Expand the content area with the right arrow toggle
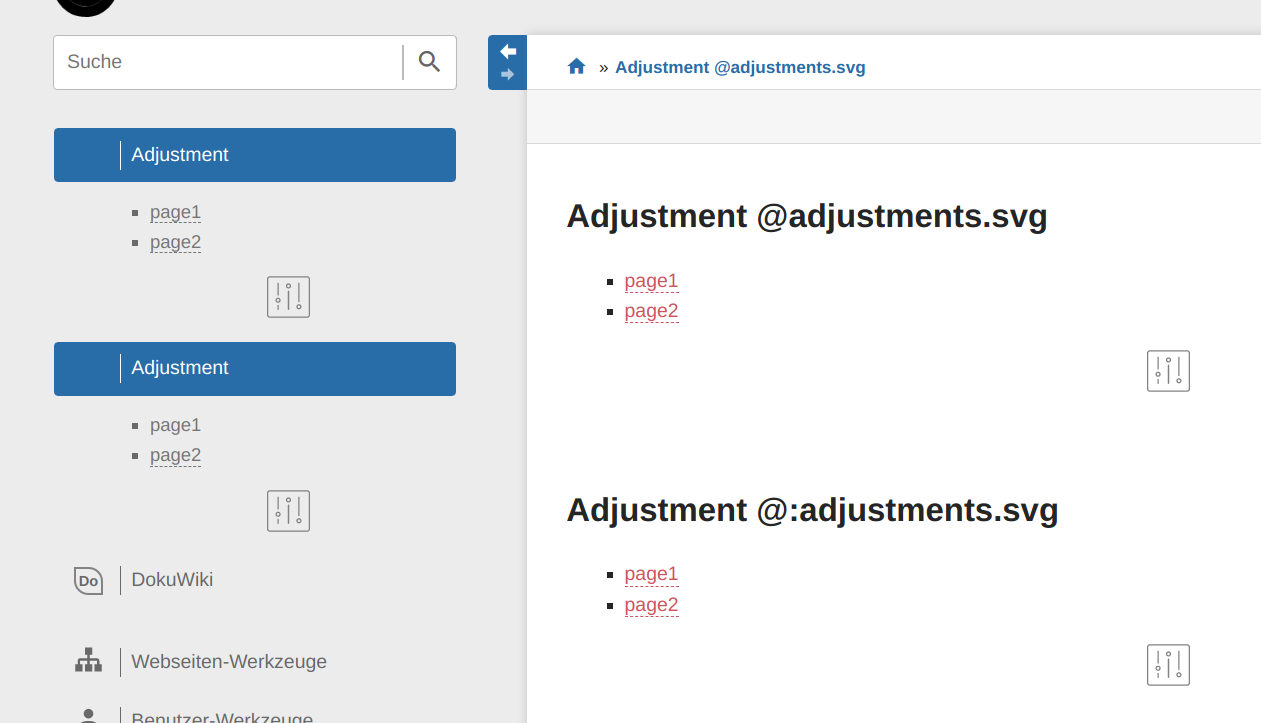Viewport: 1261px width, 723px height. coord(507,72)
